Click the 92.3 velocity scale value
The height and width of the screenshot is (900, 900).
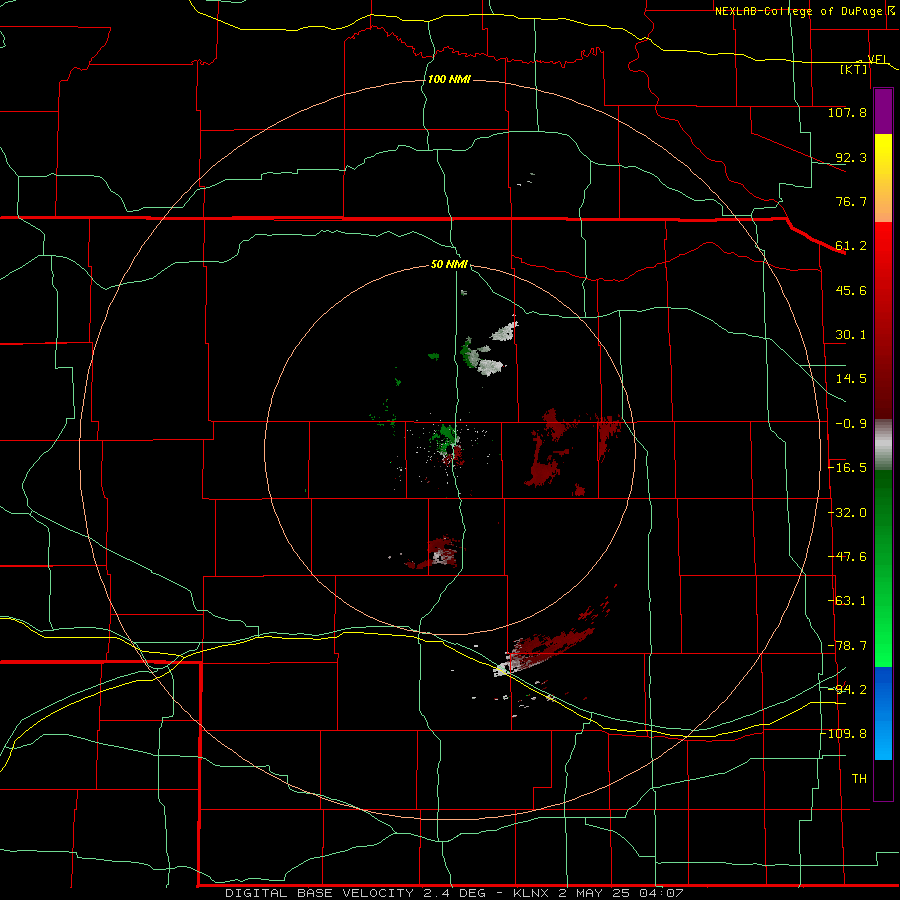pyautogui.click(x=851, y=157)
